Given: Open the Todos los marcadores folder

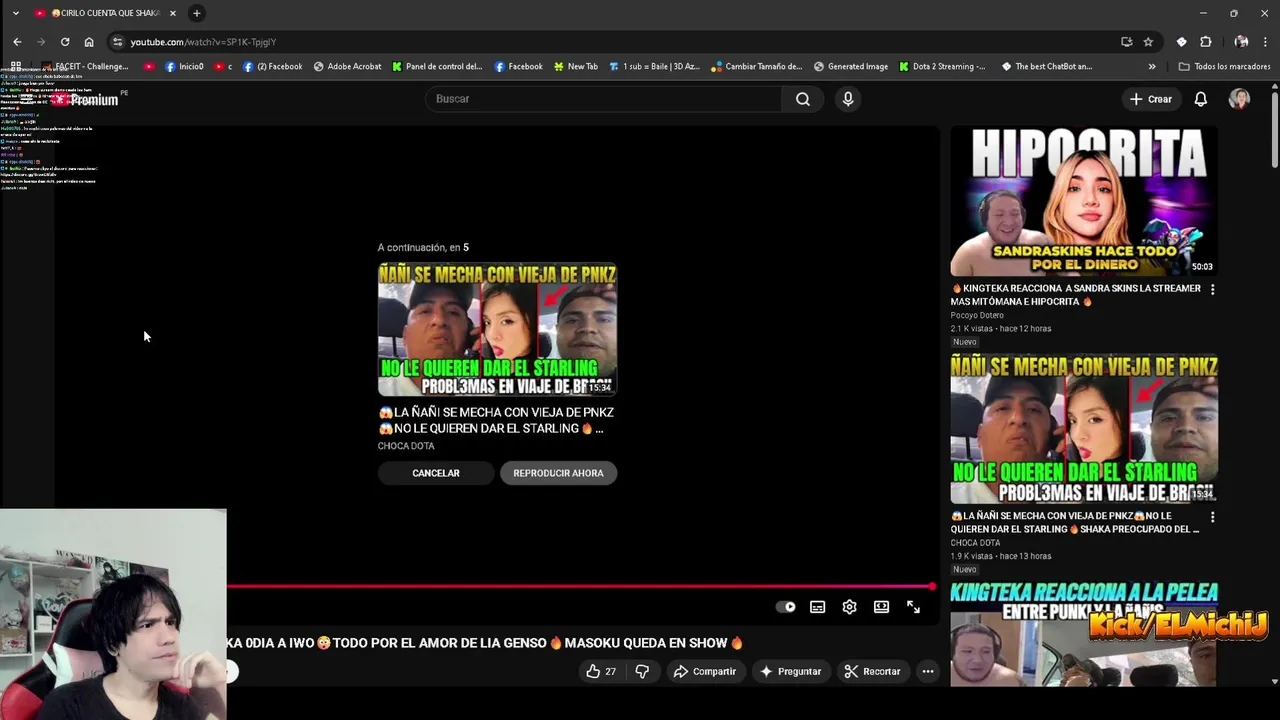Looking at the screenshot, I should click(x=1224, y=67).
